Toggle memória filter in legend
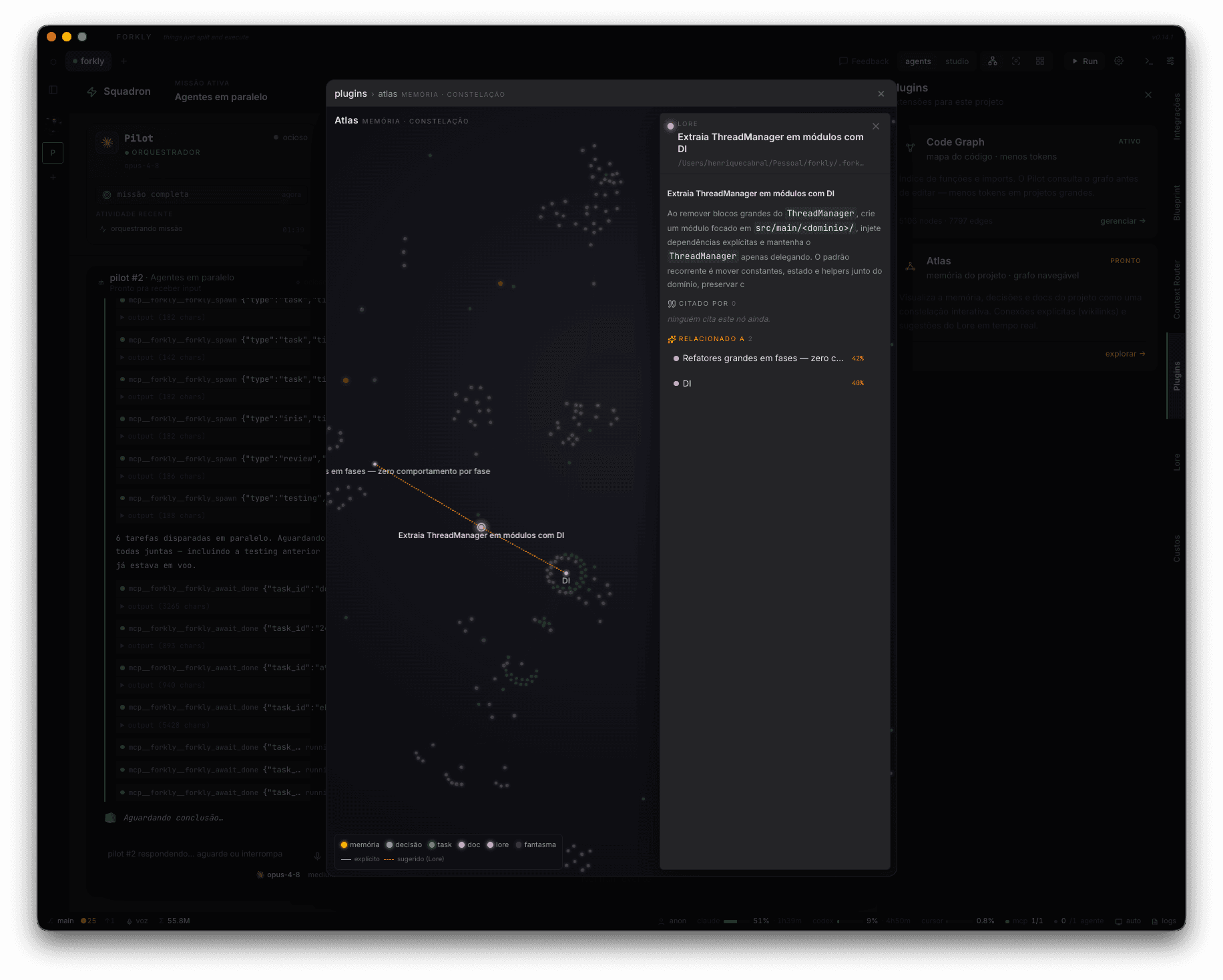 360,844
